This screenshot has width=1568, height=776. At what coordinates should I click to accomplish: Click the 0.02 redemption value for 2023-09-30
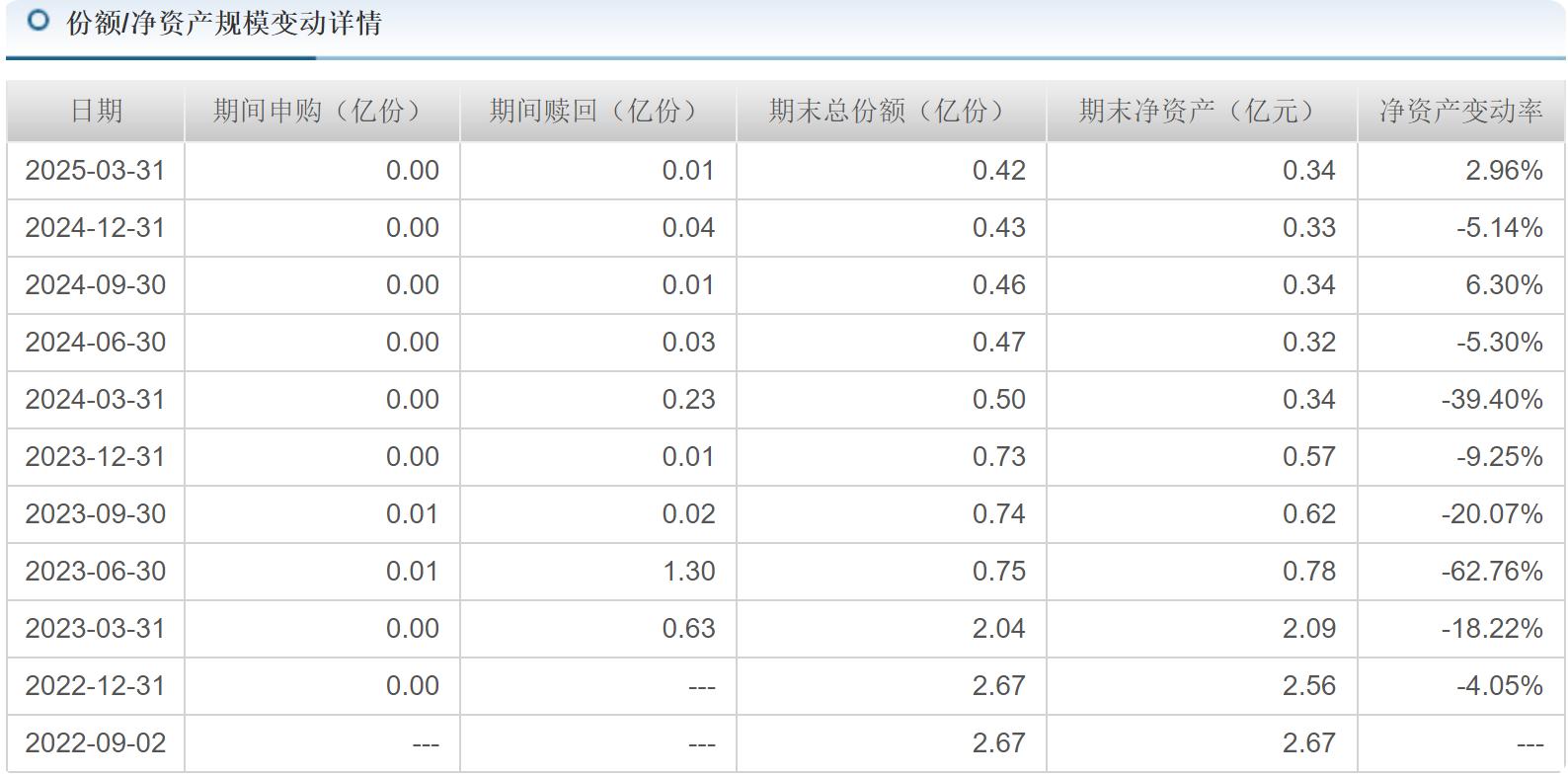click(x=688, y=514)
